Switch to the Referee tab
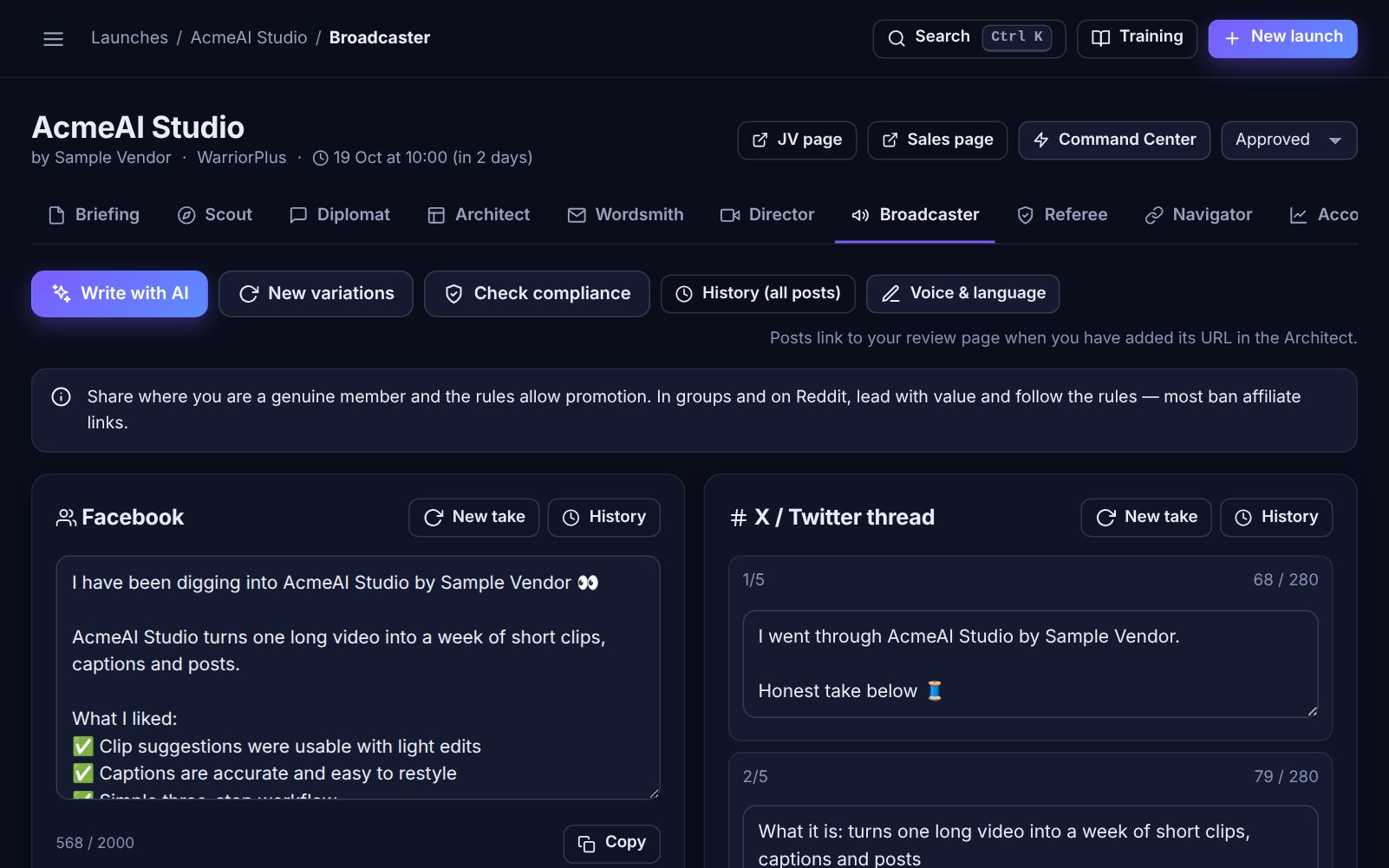This screenshot has width=1389, height=868. (1061, 215)
